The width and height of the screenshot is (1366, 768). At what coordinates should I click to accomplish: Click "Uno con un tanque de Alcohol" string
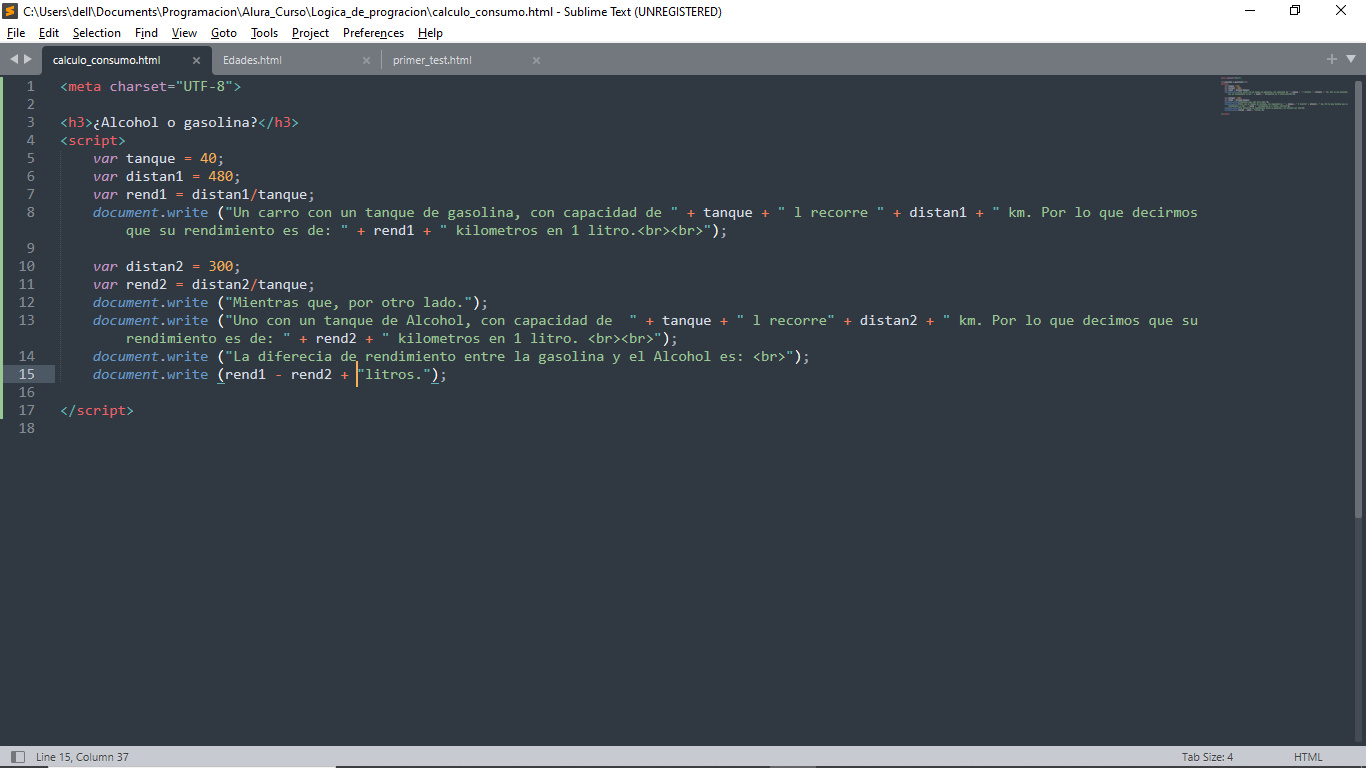click(348, 320)
